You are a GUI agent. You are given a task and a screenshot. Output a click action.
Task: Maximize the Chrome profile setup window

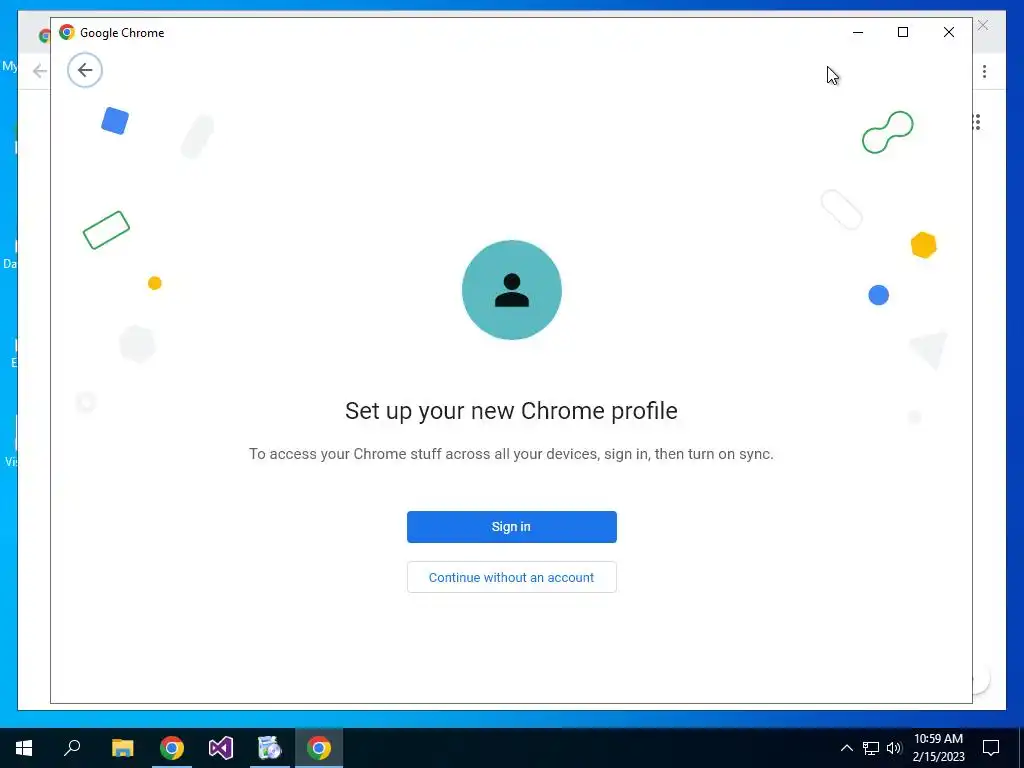click(903, 32)
